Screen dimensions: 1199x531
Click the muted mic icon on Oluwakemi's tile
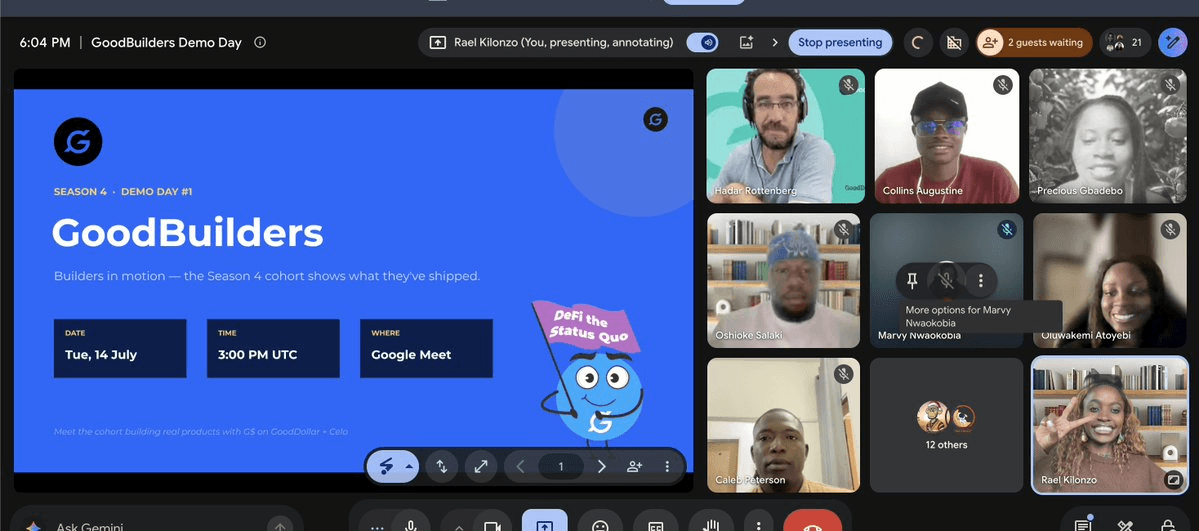point(1170,229)
